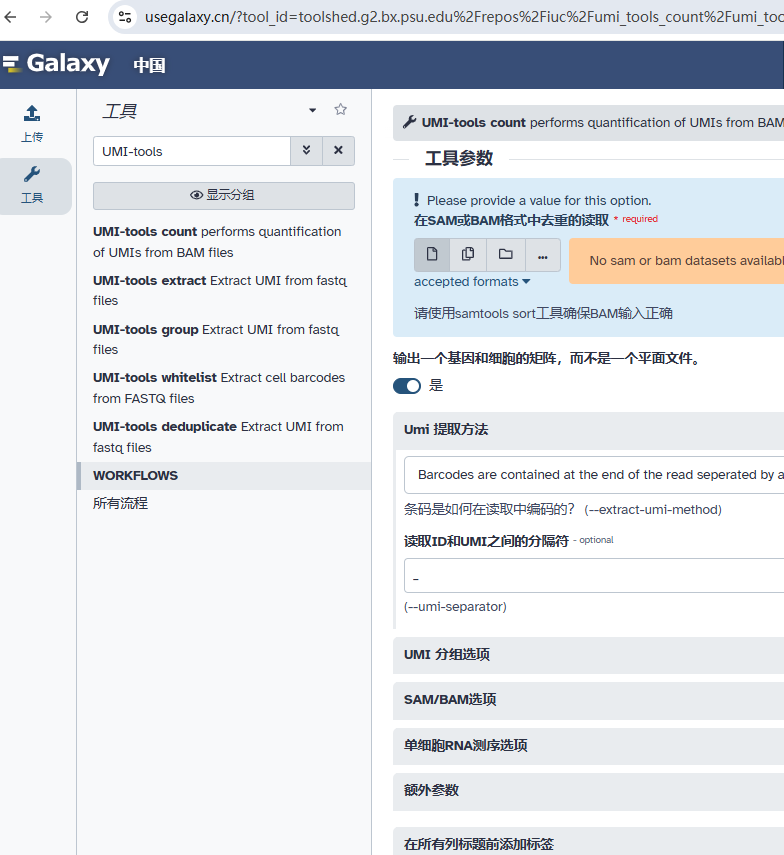The width and height of the screenshot is (784, 855).
Task: Click the favorites star icon
Action: click(x=341, y=110)
